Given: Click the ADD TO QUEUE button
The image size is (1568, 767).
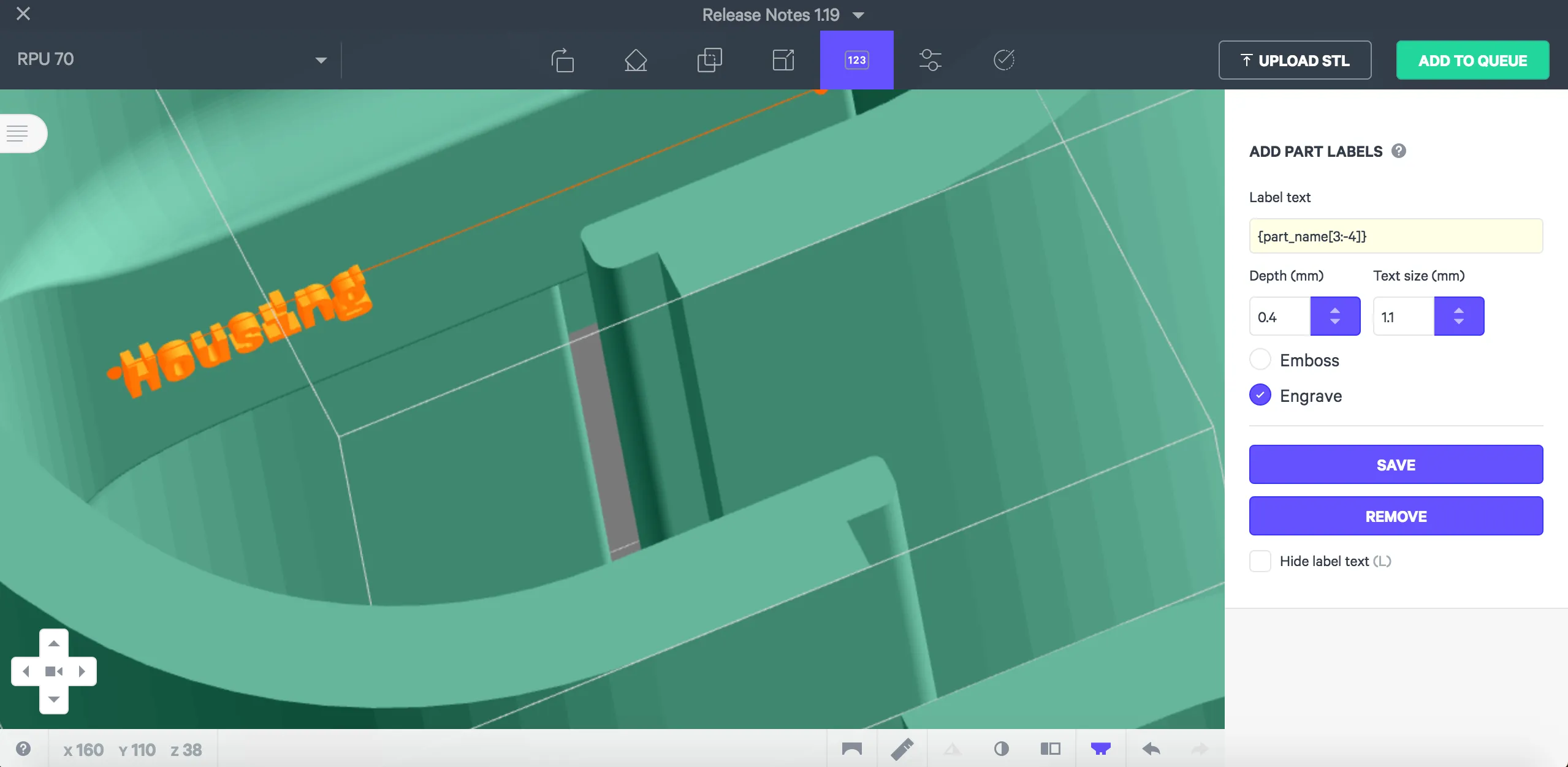Looking at the screenshot, I should (x=1472, y=60).
